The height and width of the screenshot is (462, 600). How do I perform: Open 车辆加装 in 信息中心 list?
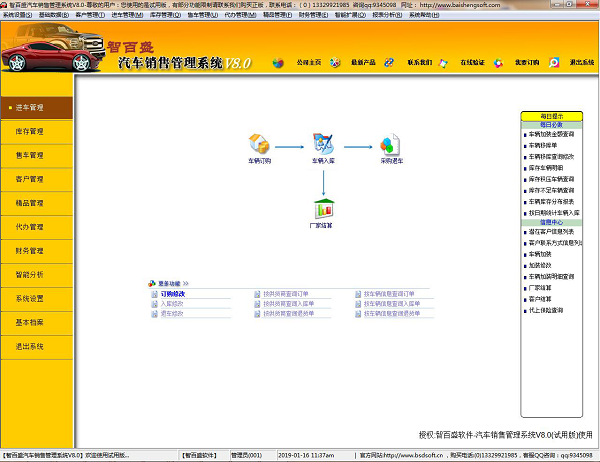click(540, 254)
